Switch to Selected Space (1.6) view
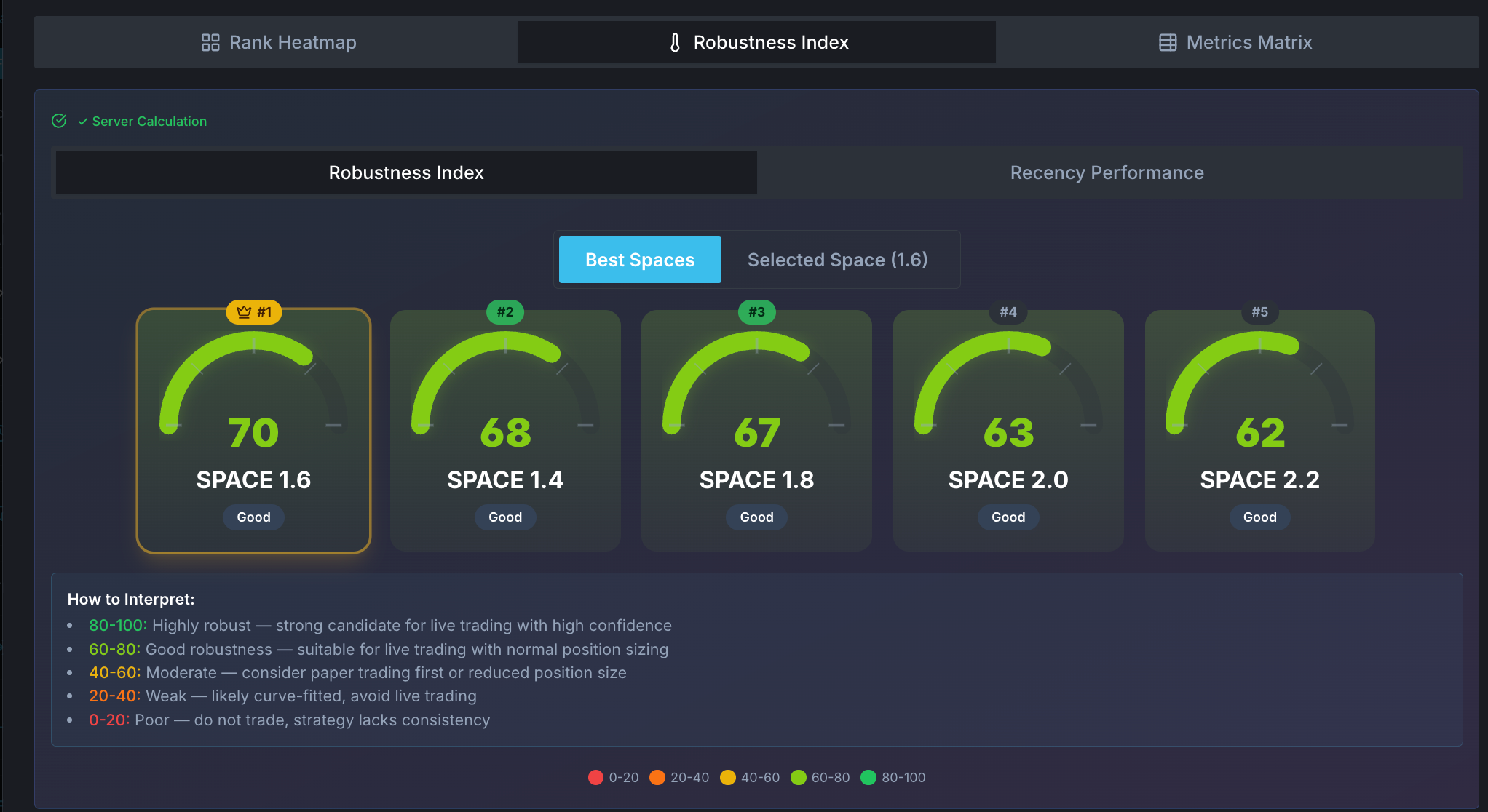 pyautogui.click(x=838, y=260)
